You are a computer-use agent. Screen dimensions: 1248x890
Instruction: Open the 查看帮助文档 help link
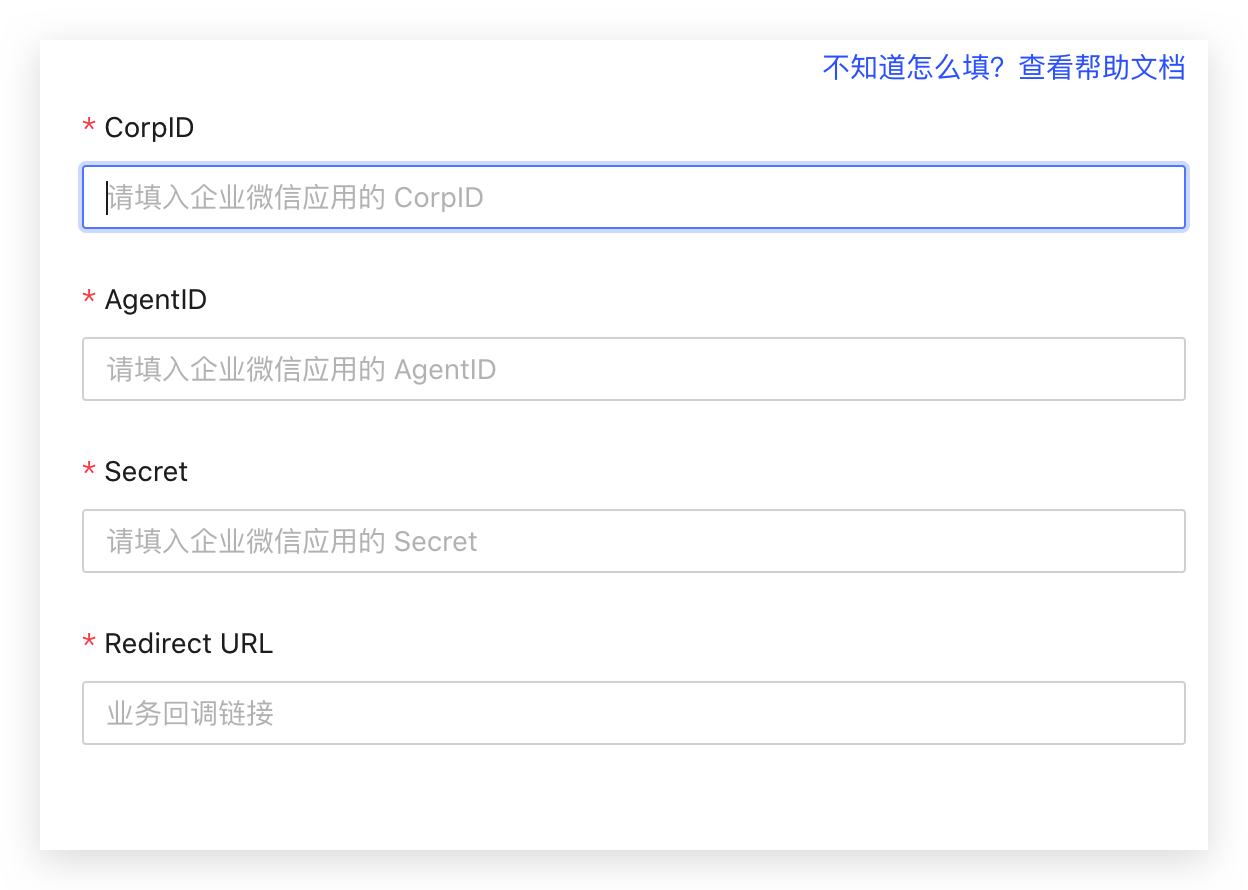coord(1101,68)
